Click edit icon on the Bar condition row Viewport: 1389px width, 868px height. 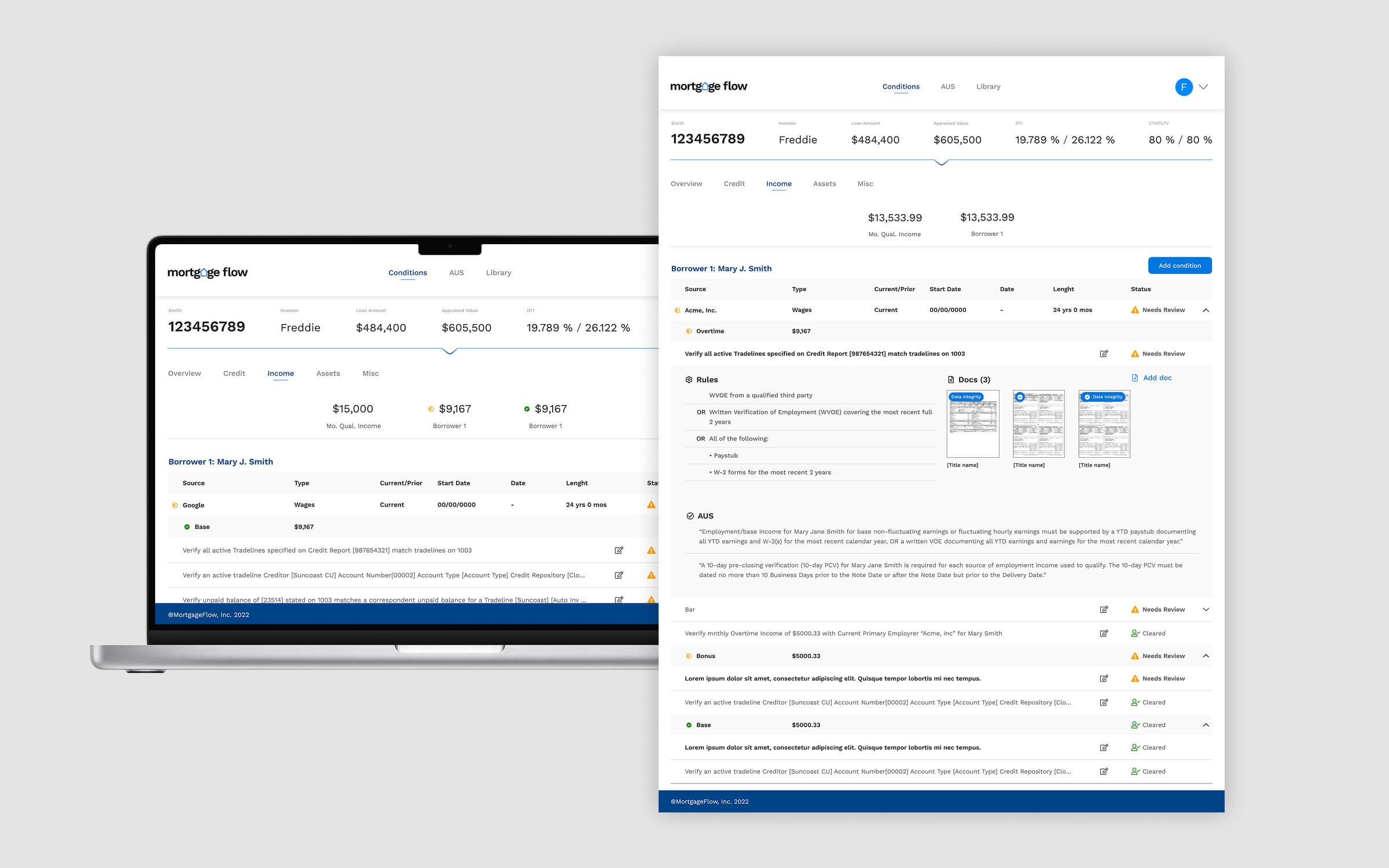1104,609
